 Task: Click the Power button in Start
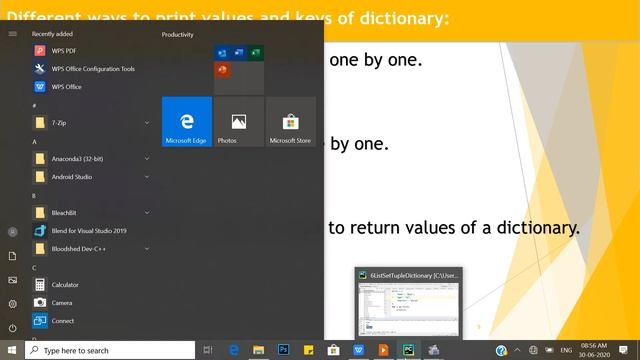tap(13, 328)
